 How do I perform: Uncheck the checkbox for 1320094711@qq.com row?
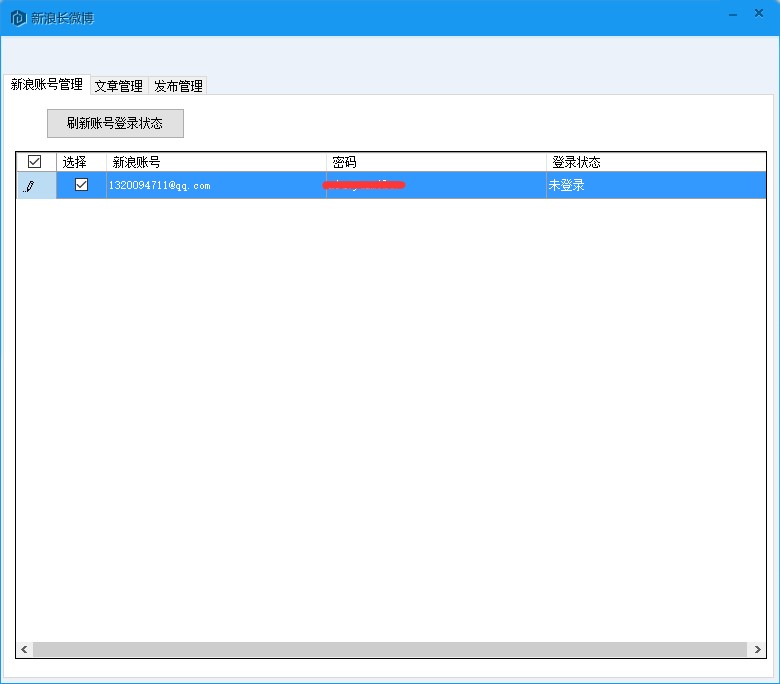tap(82, 185)
